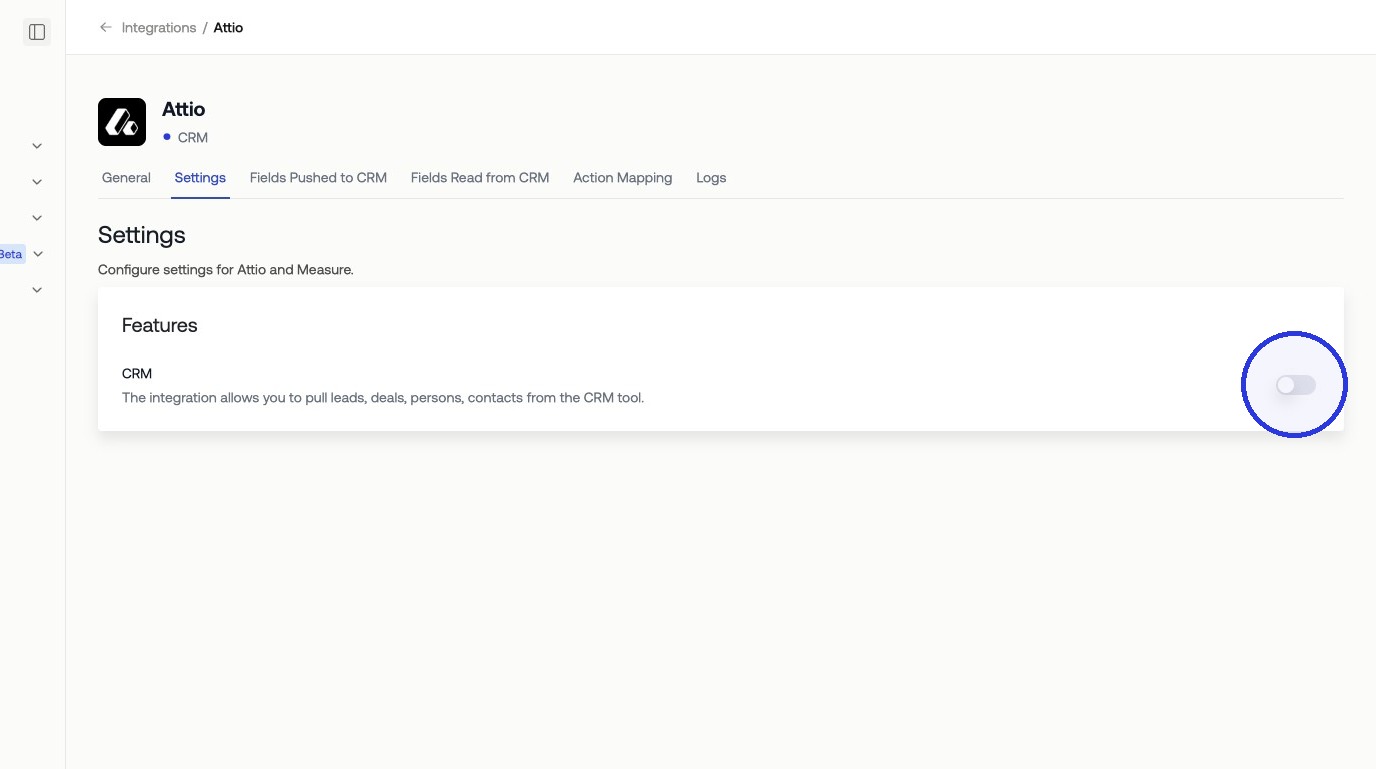This screenshot has height=769, width=1376.
Task: Navigate to the Integrations breadcrumb link
Action: point(159,28)
